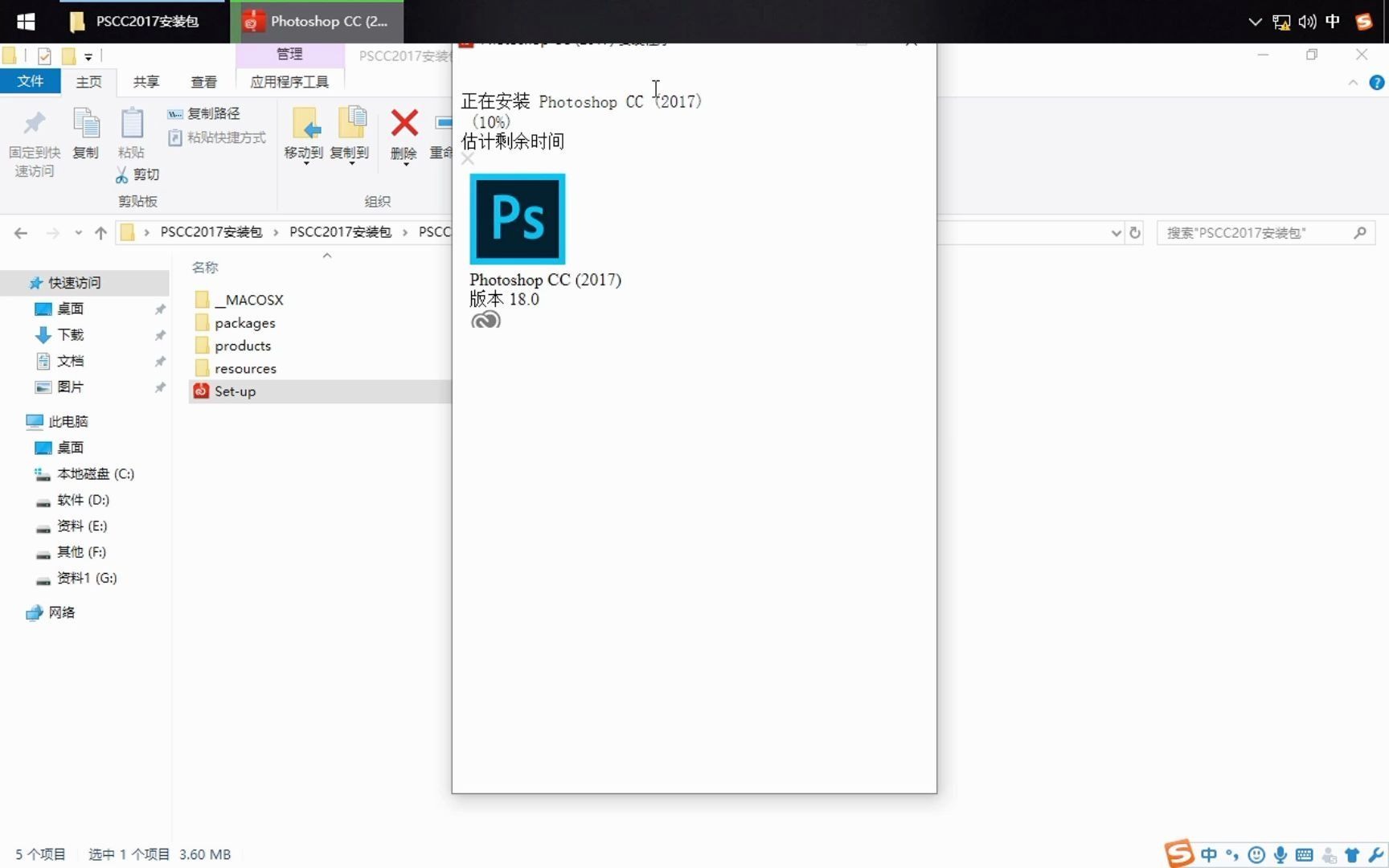Toggle the 中 input language indicator
The image size is (1389, 868).
click(x=1333, y=22)
